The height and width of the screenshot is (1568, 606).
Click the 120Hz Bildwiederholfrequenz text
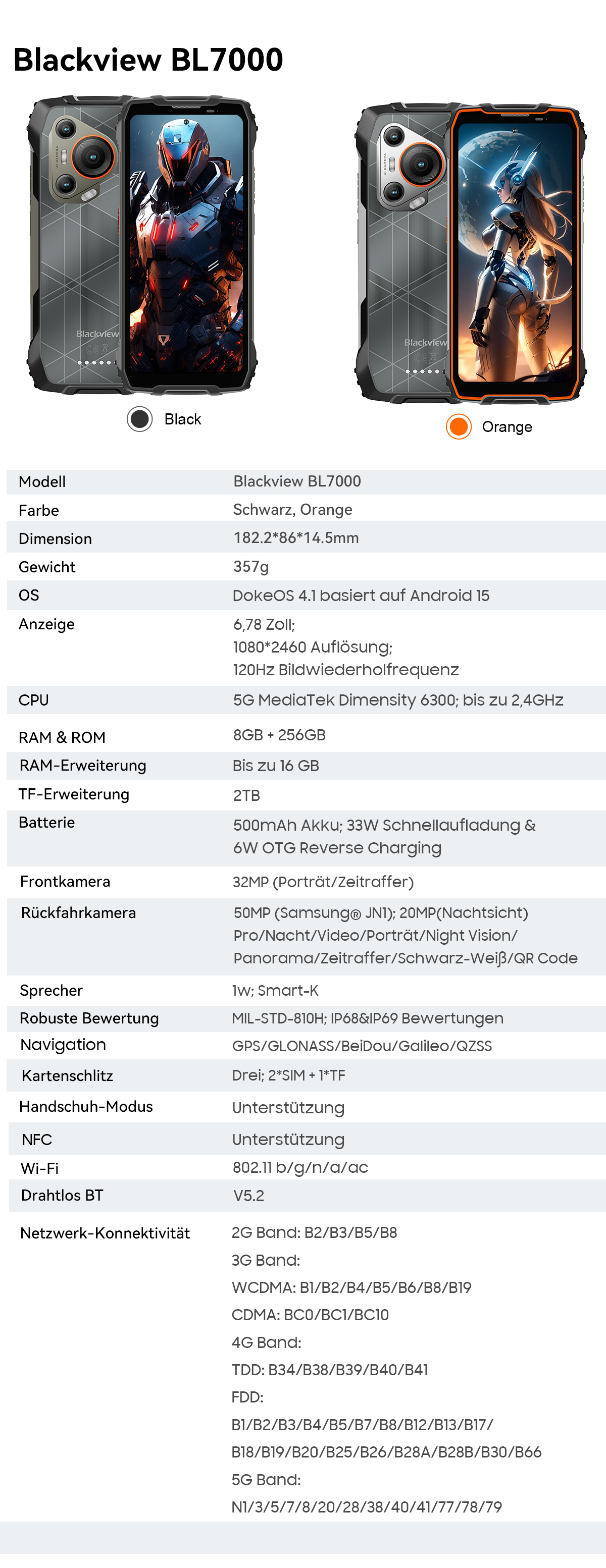tap(345, 670)
